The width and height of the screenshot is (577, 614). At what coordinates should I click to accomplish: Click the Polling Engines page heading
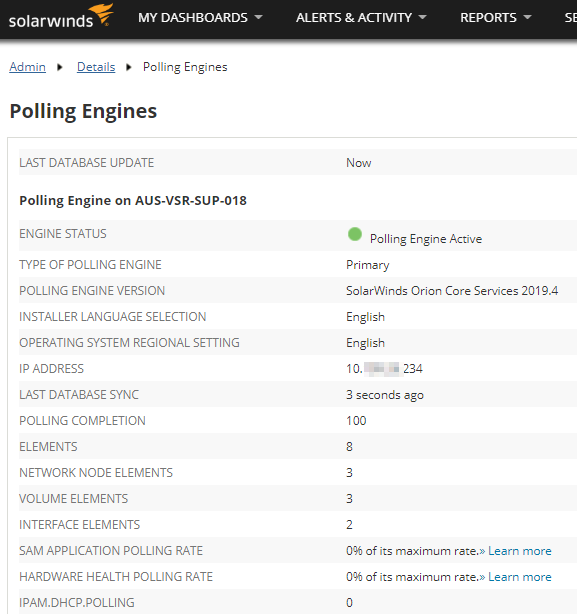(83, 111)
